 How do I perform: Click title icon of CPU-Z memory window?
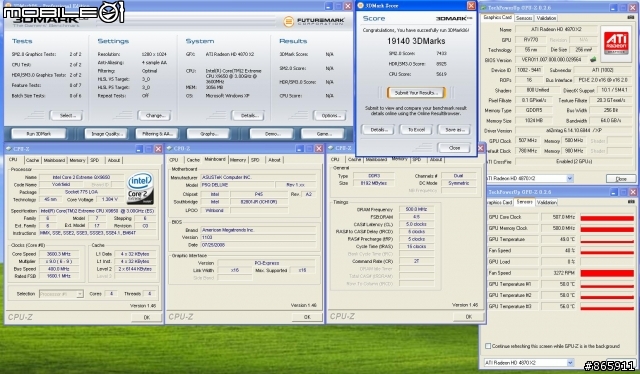click(331, 148)
